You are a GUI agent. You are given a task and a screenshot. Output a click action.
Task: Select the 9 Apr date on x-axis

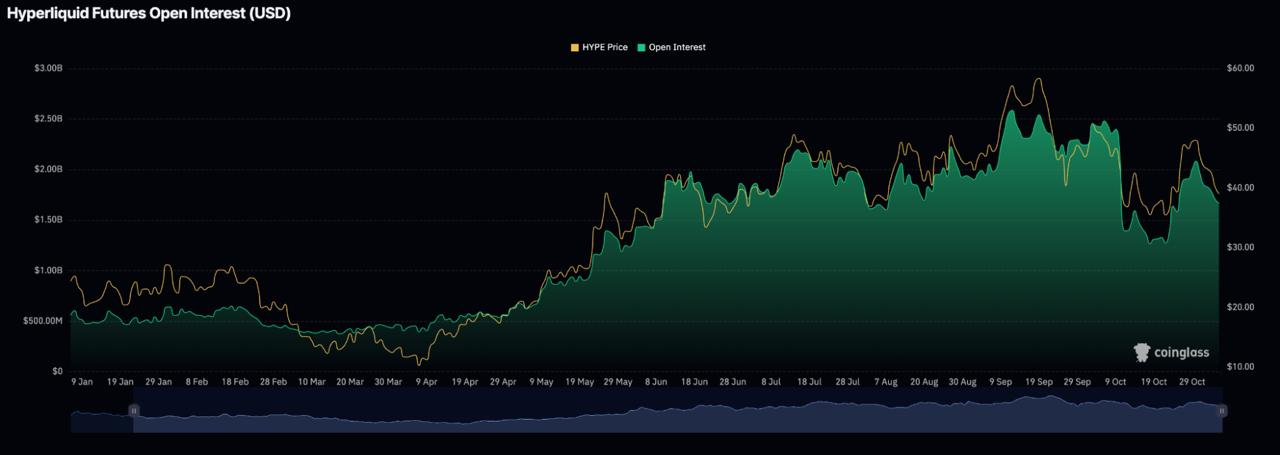coord(426,382)
